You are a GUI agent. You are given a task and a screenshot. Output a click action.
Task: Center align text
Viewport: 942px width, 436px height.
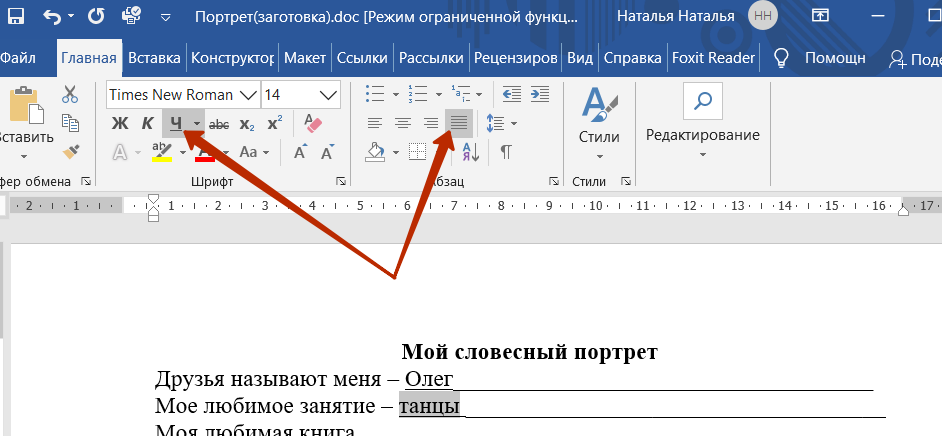[403, 123]
